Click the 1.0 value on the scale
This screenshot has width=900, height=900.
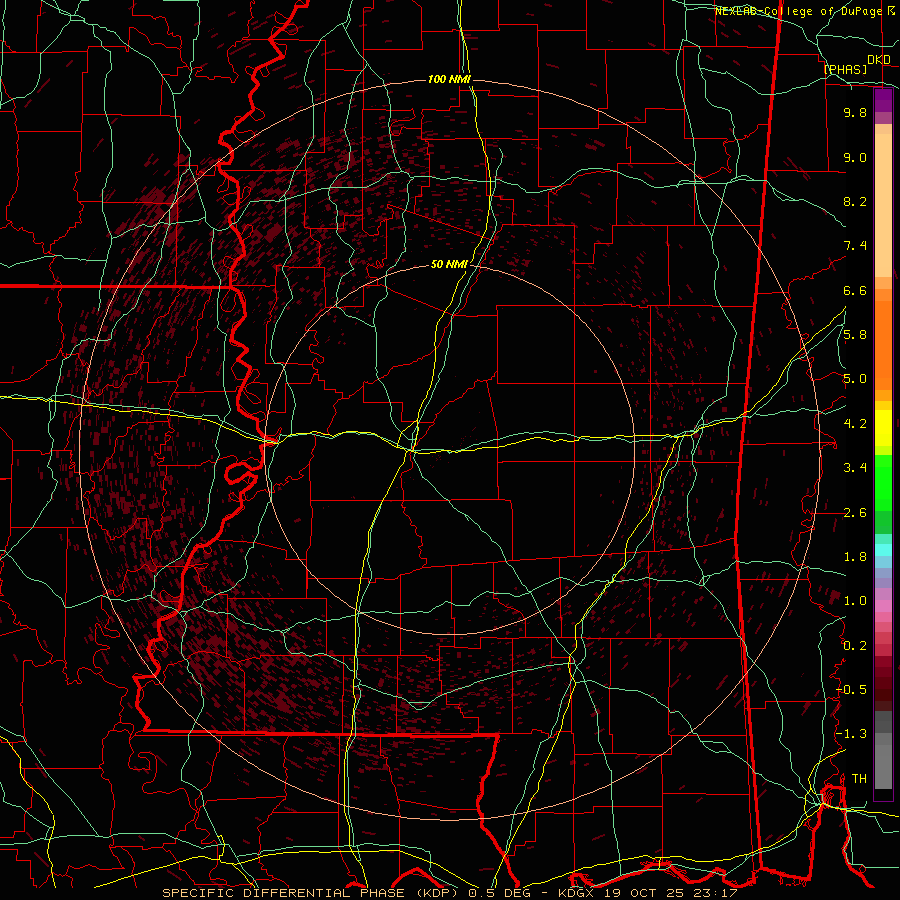tap(855, 601)
